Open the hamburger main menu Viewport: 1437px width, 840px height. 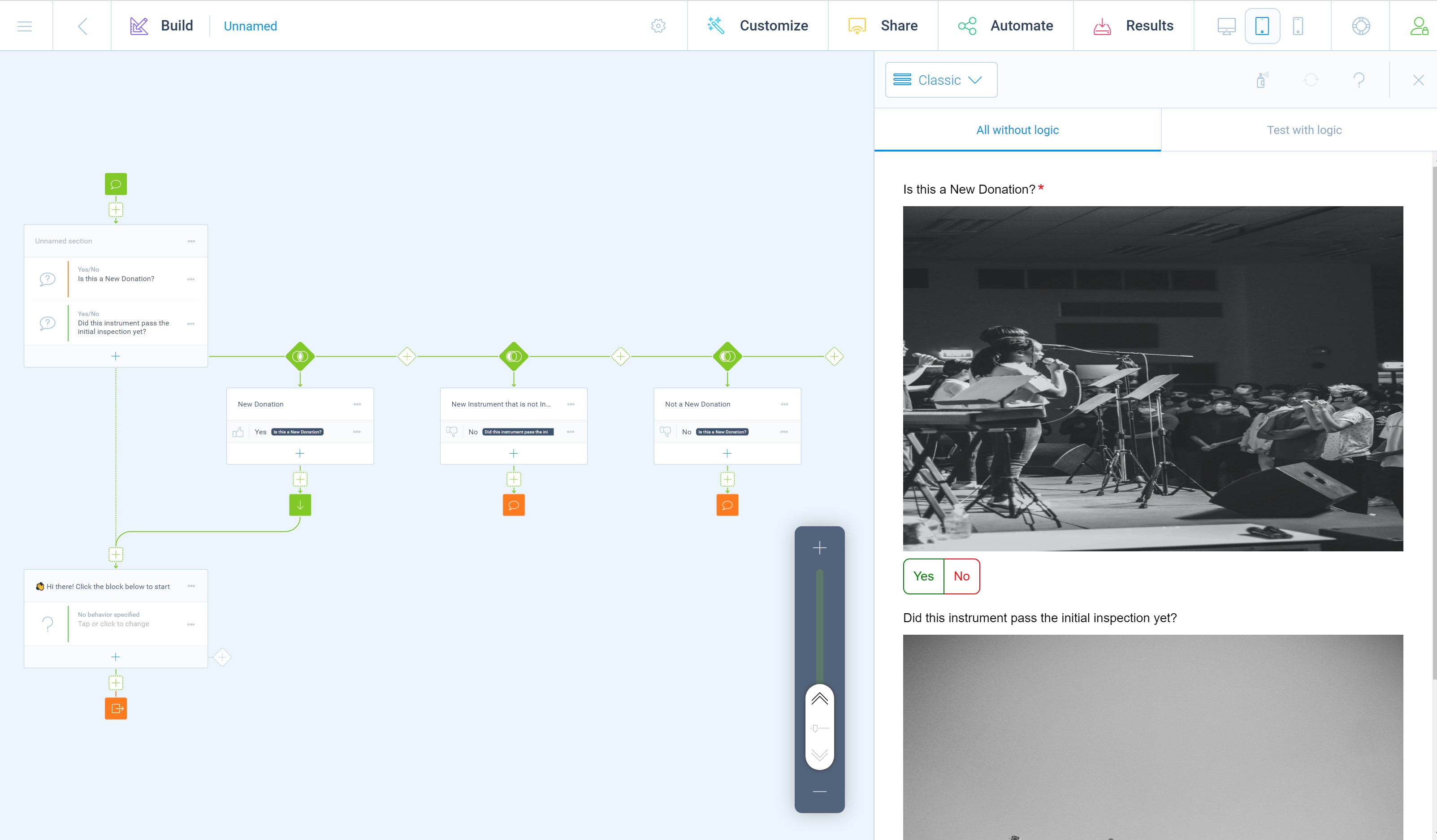25,26
